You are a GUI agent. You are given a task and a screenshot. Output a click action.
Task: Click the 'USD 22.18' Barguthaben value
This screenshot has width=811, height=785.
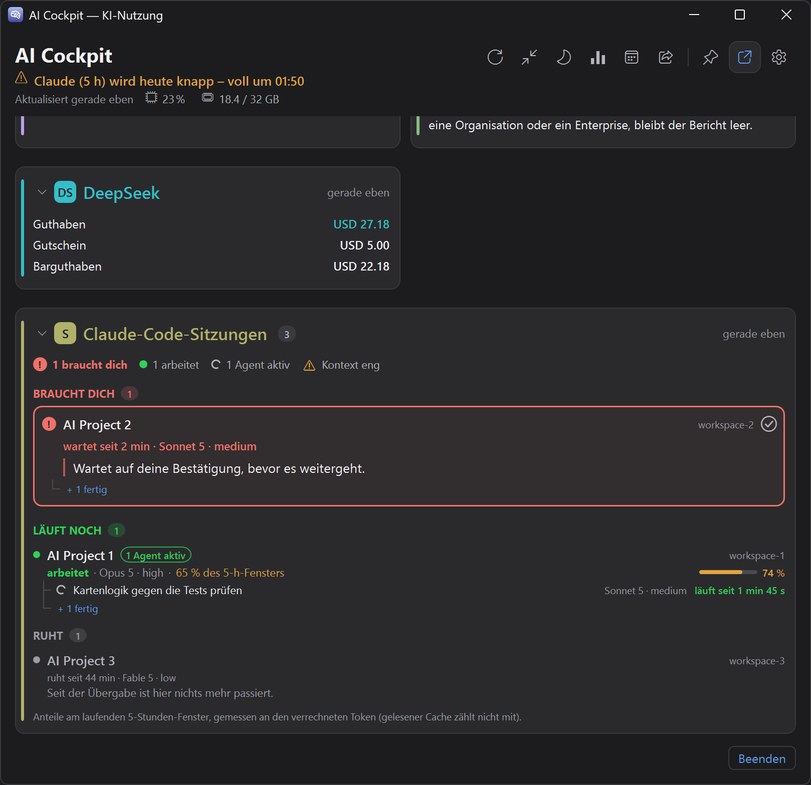click(361, 267)
